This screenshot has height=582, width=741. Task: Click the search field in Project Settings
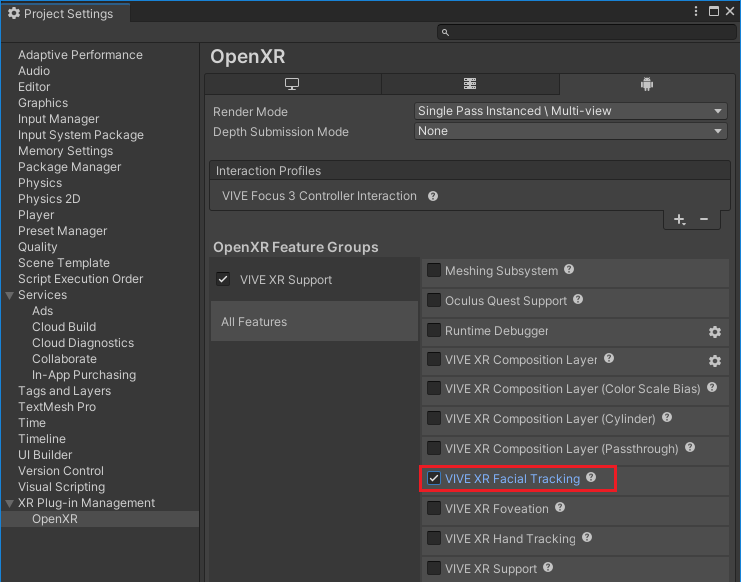(x=586, y=32)
